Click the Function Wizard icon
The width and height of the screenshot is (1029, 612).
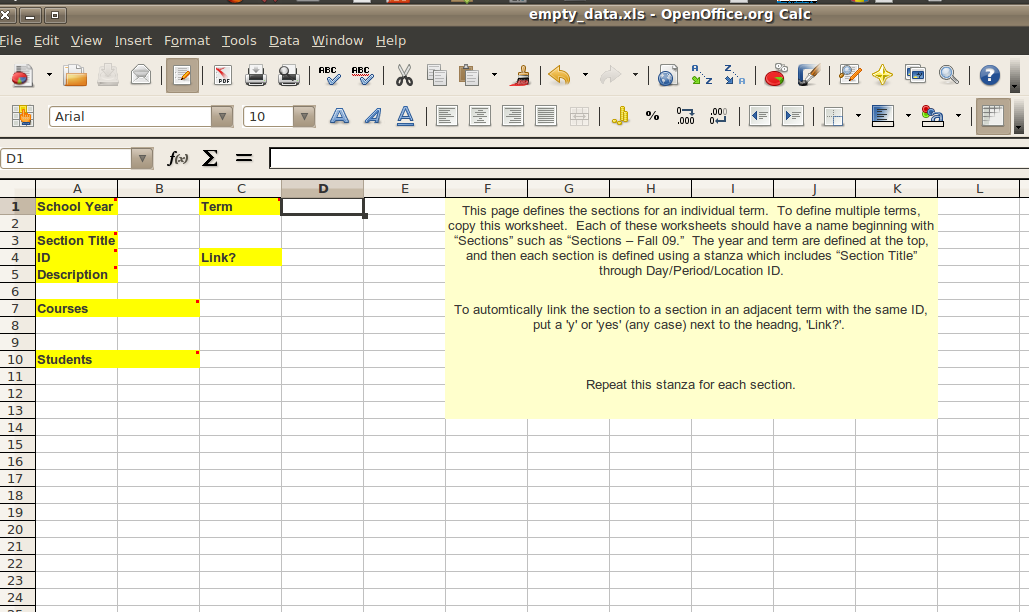[178, 158]
